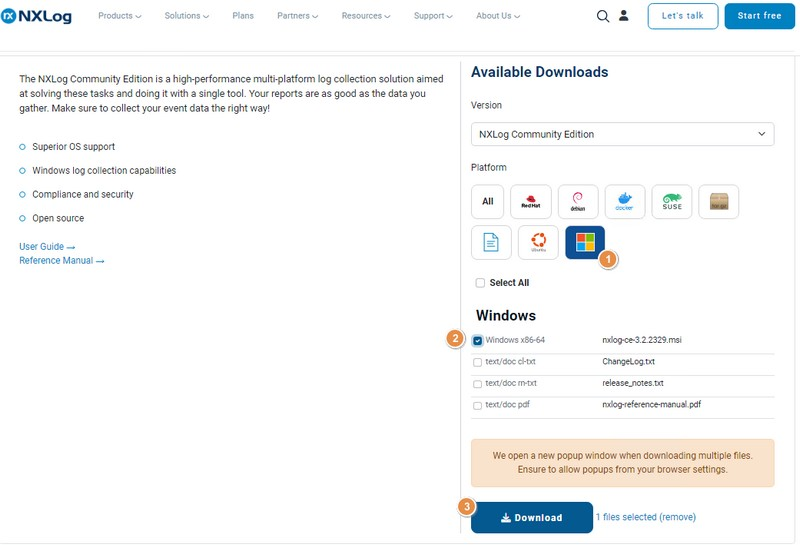Screen dimensions: 800x545
Task: Click the Windows platform icon
Action: pyautogui.click(x=585, y=242)
